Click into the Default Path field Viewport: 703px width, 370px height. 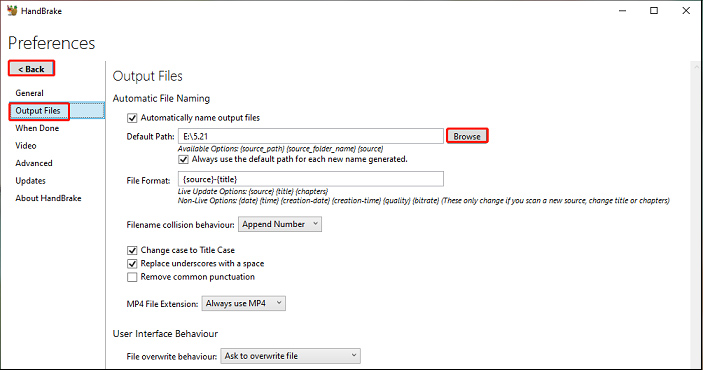point(311,136)
